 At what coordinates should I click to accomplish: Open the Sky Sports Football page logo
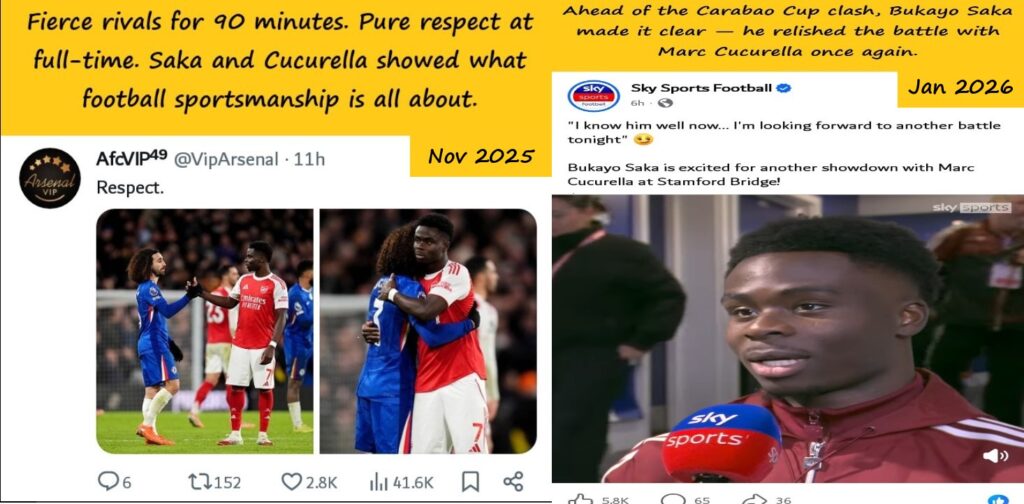594,95
